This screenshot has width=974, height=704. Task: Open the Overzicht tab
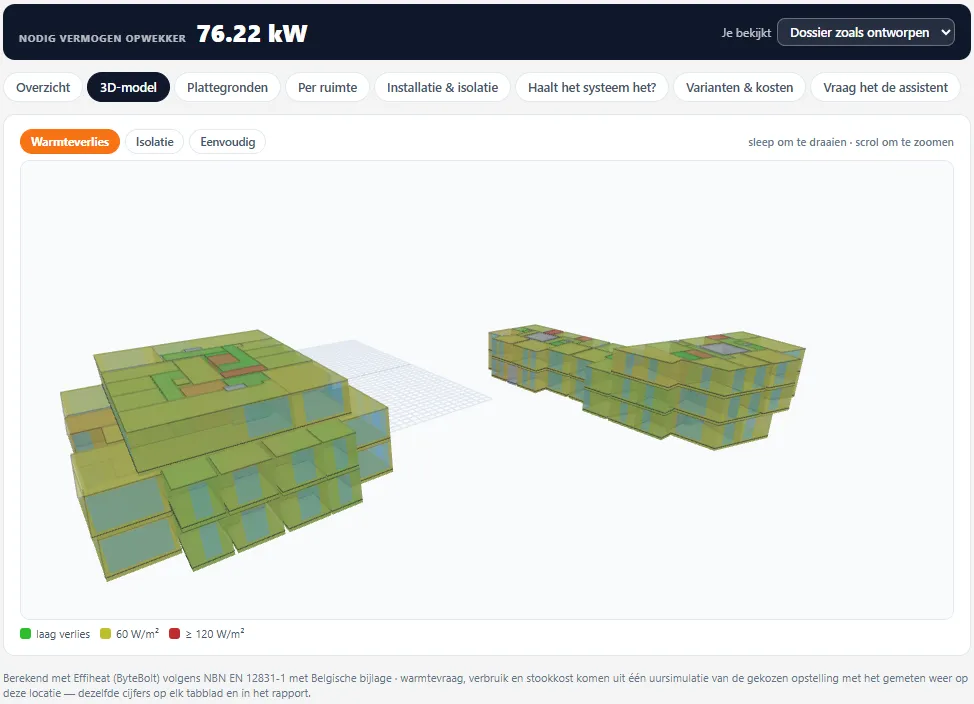[x=43, y=88]
